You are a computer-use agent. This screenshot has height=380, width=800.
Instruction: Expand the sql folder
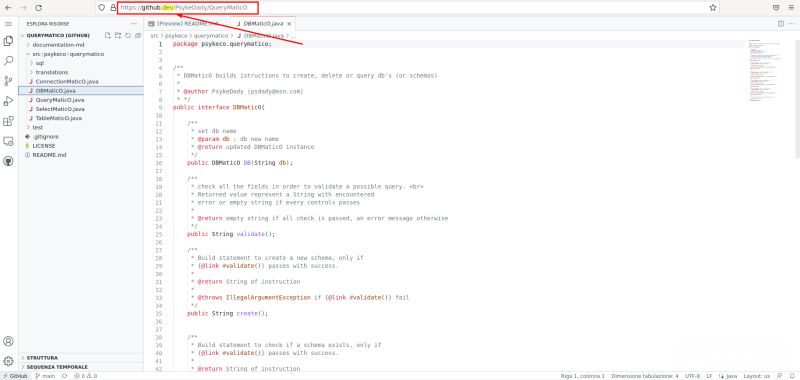39,63
